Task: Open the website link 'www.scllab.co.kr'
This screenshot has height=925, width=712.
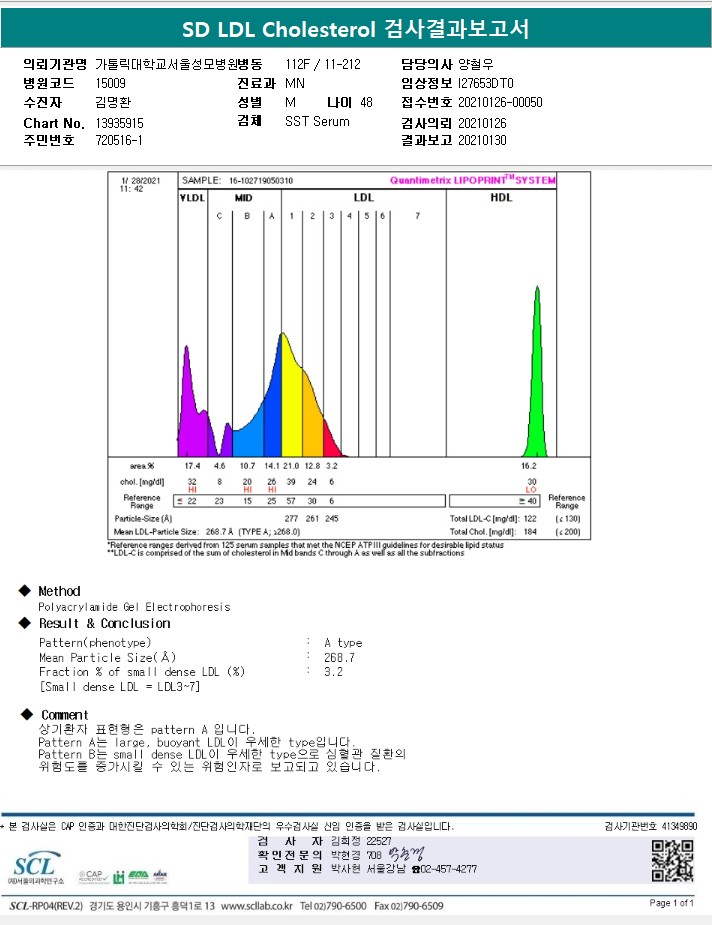Action: click(257, 906)
